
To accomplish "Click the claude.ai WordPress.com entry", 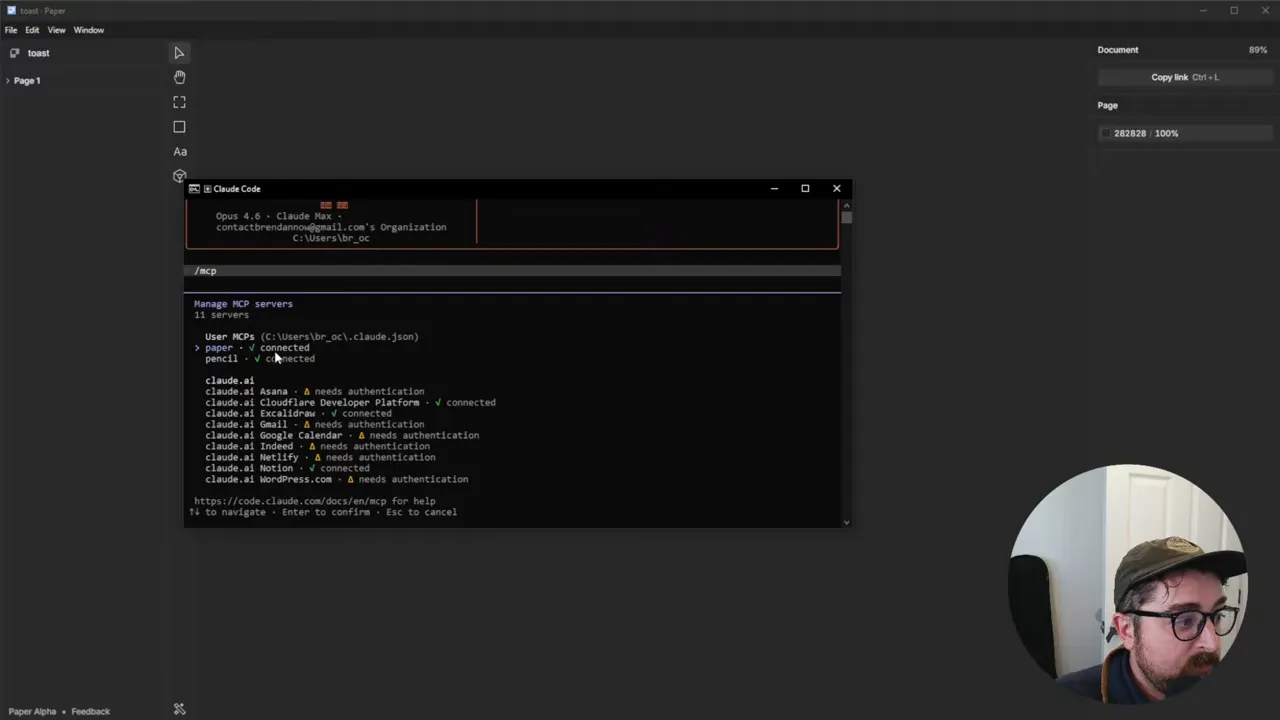I will (337, 479).
